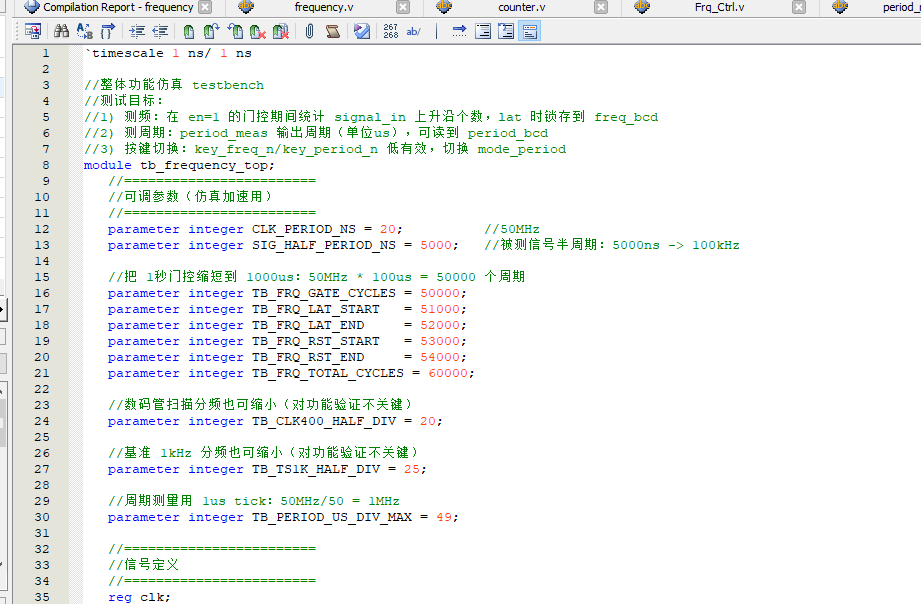The width and height of the screenshot is (921, 604).
Task: Click the highlighted rightmost toolbar icon
Action: coord(529,31)
